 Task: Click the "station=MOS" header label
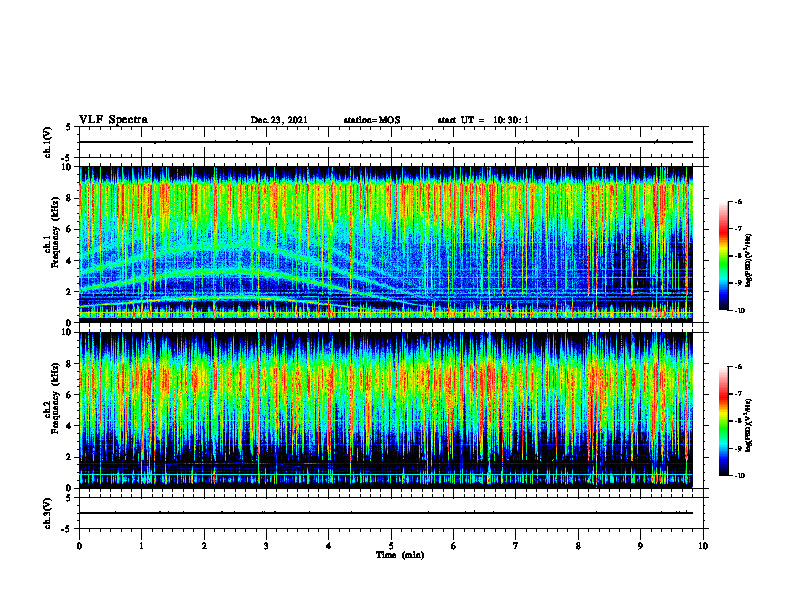372,120
